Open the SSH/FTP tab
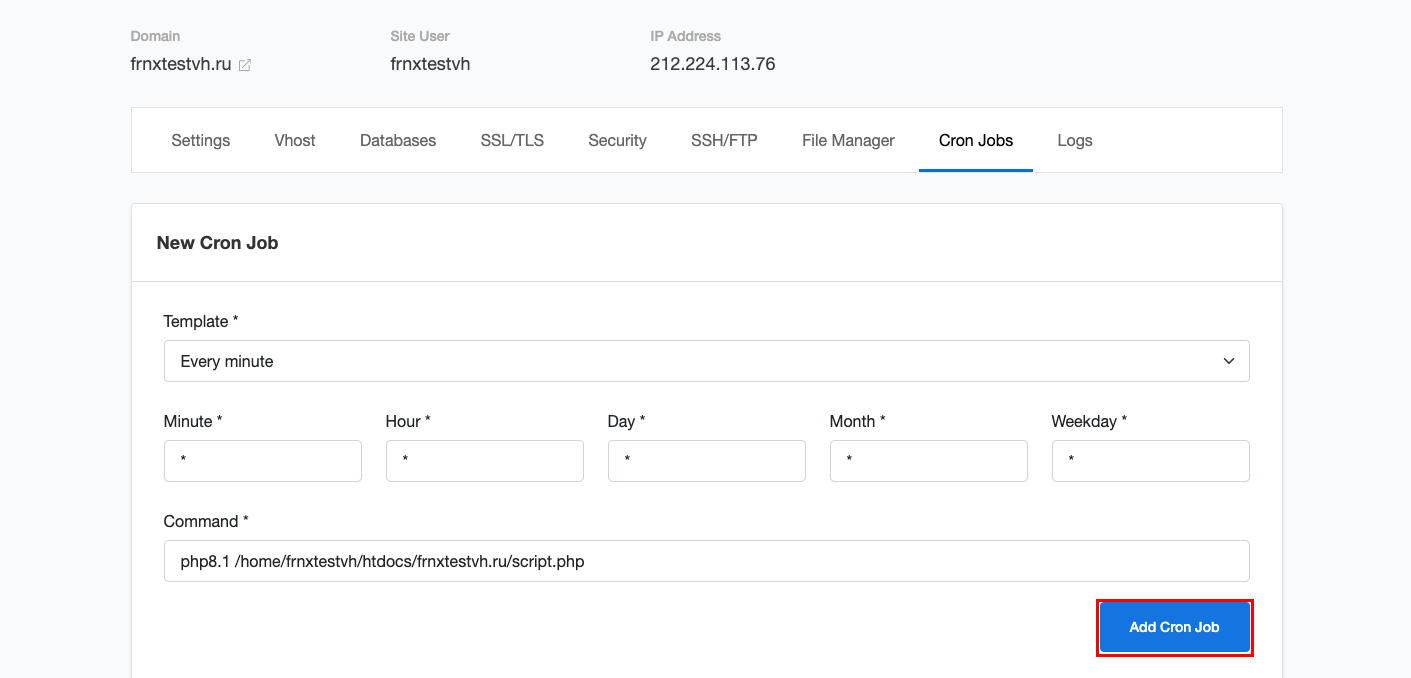The image size is (1411, 678). pyautogui.click(x=724, y=140)
